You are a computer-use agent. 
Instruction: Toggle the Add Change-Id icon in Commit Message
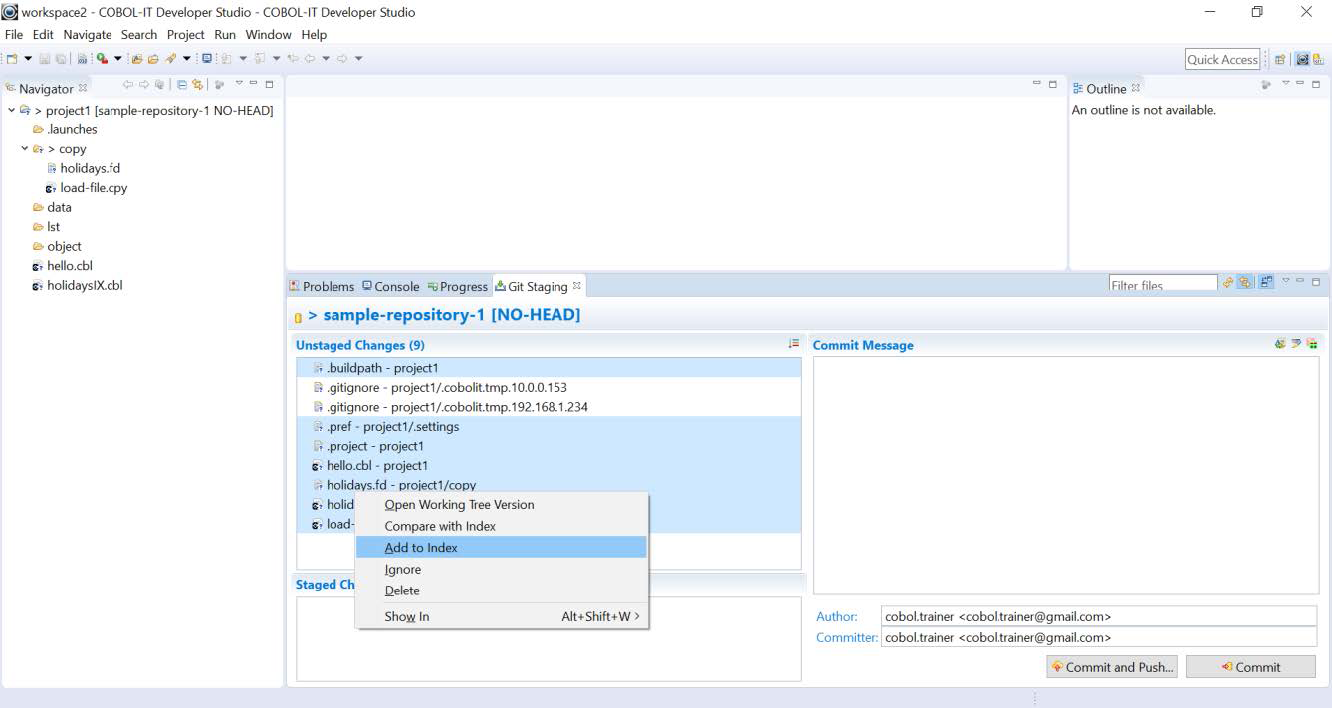click(x=1312, y=344)
